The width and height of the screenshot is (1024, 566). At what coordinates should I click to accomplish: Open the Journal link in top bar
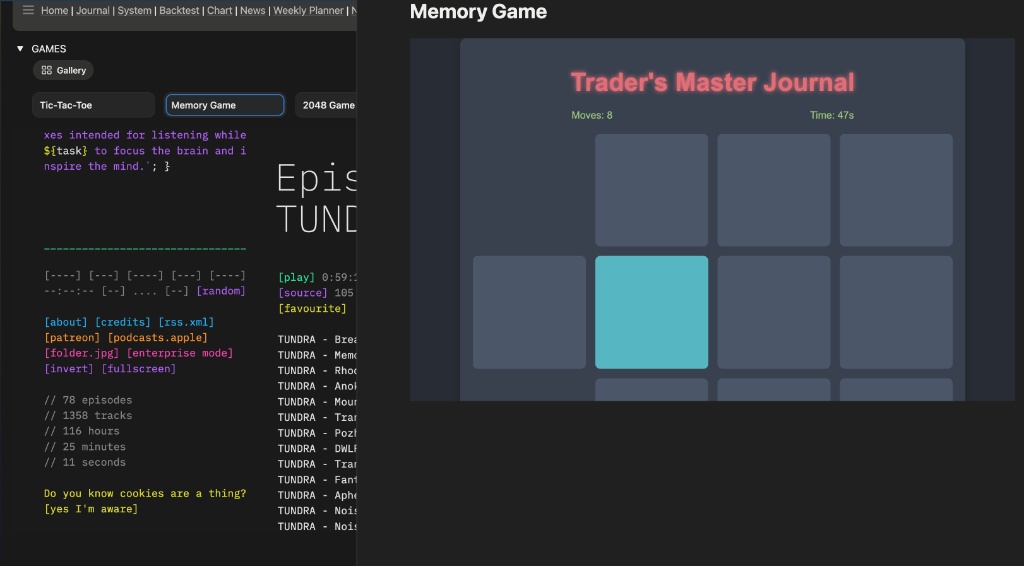tap(93, 10)
